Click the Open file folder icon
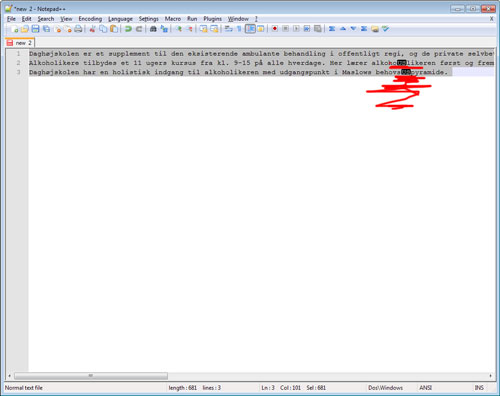The height and width of the screenshot is (396, 500). pyautogui.click(x=25, y=29)
